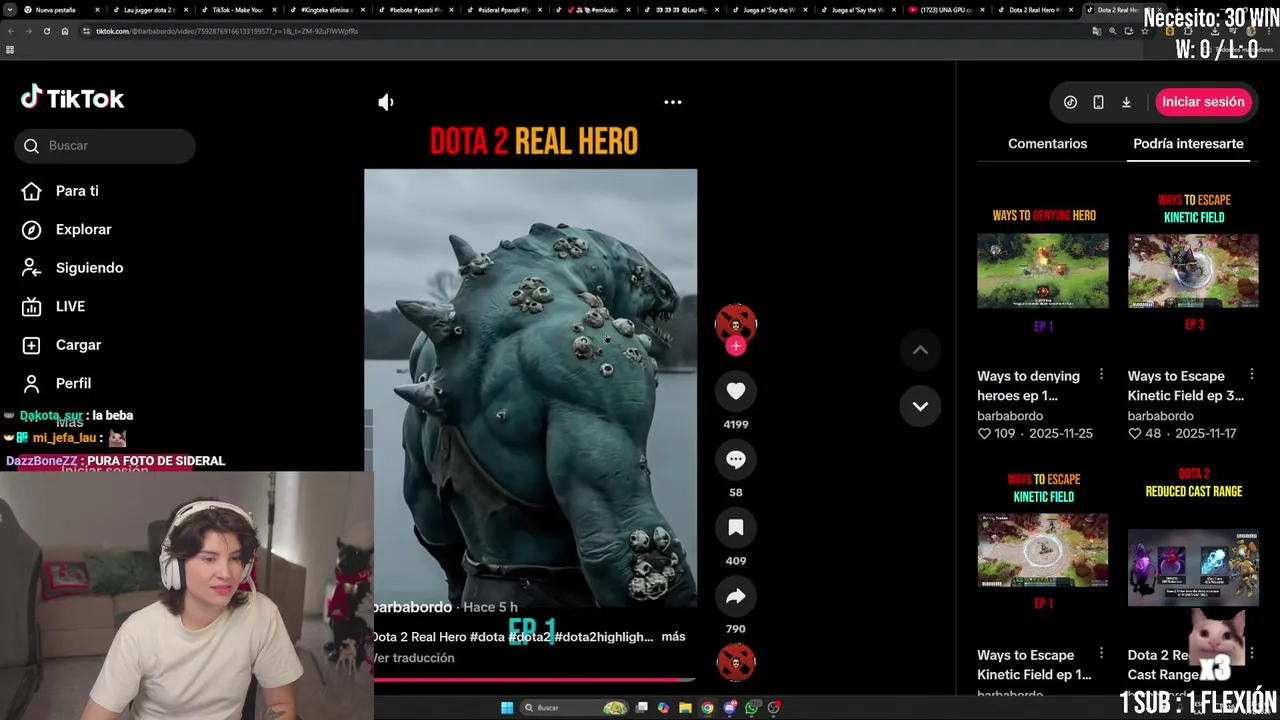Open options for Kinetic Field ep 1 video
This screenshot has height=720, width=1280.
pos(1101,654)
